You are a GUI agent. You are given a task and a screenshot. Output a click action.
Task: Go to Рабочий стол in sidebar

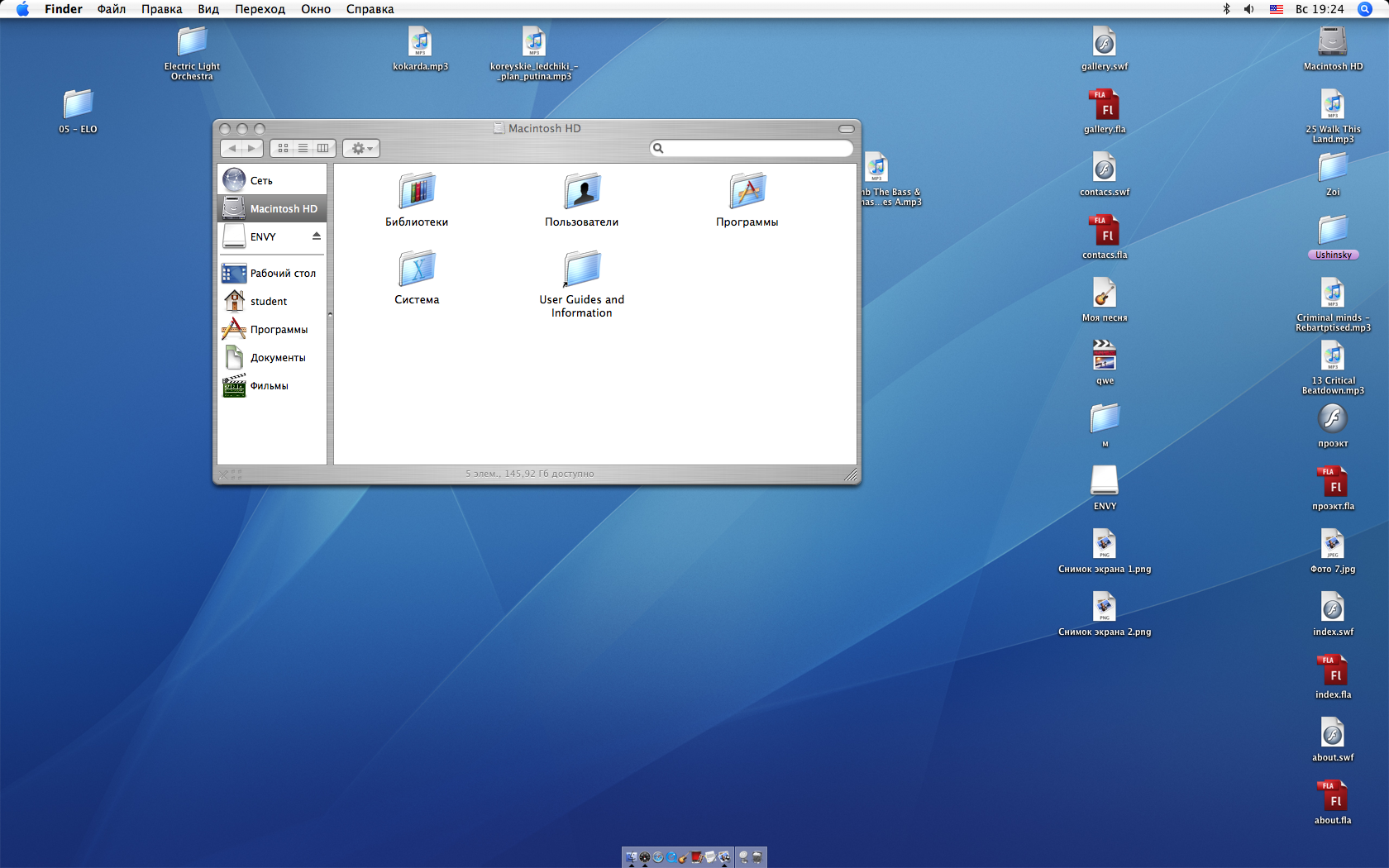272,273
